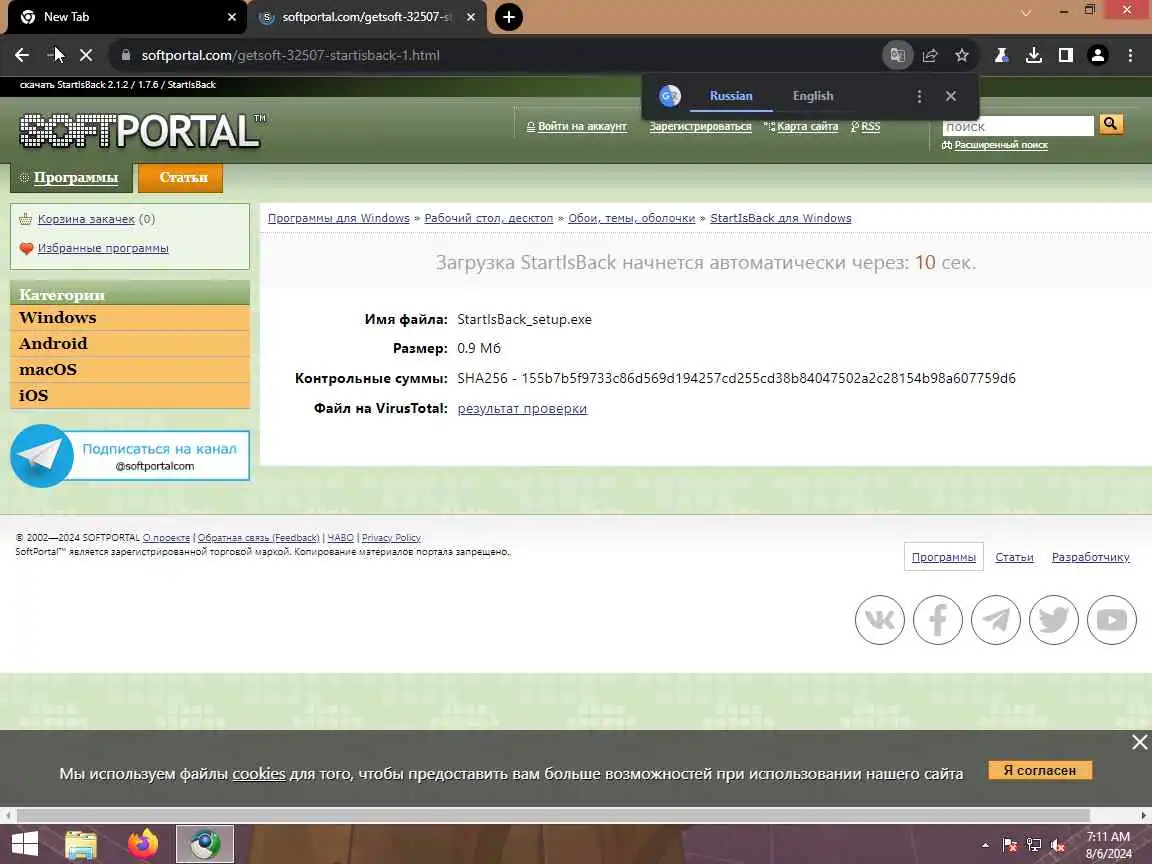Click the Я согласен cookie button
The height and width of the screenshot is (864, 1152).
coord(1040,770)
